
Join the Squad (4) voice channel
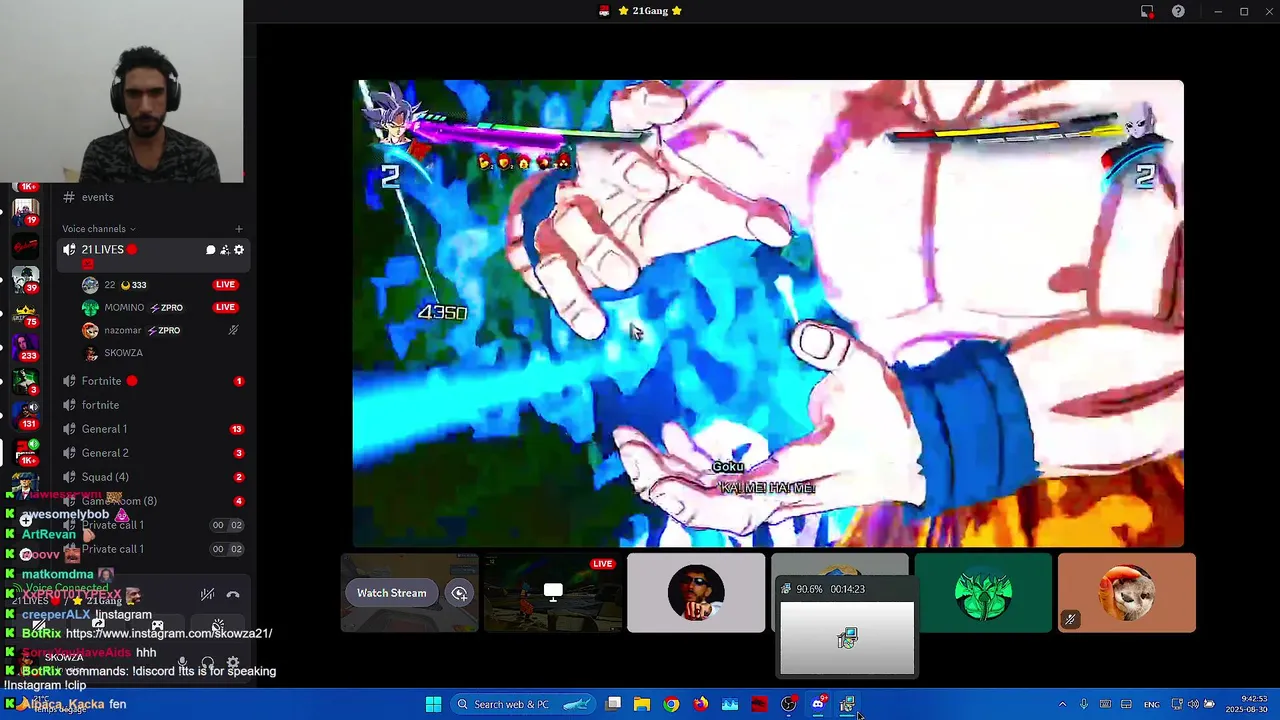[153, 477]
